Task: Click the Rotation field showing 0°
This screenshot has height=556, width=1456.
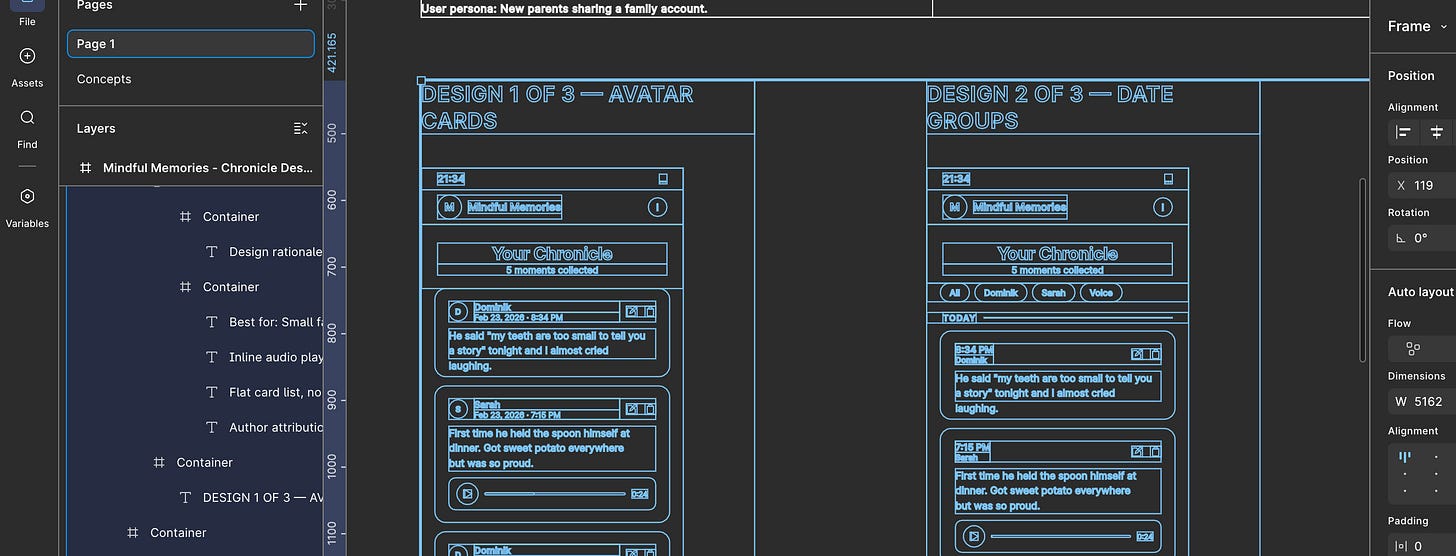Action: tap(1420, 238)
